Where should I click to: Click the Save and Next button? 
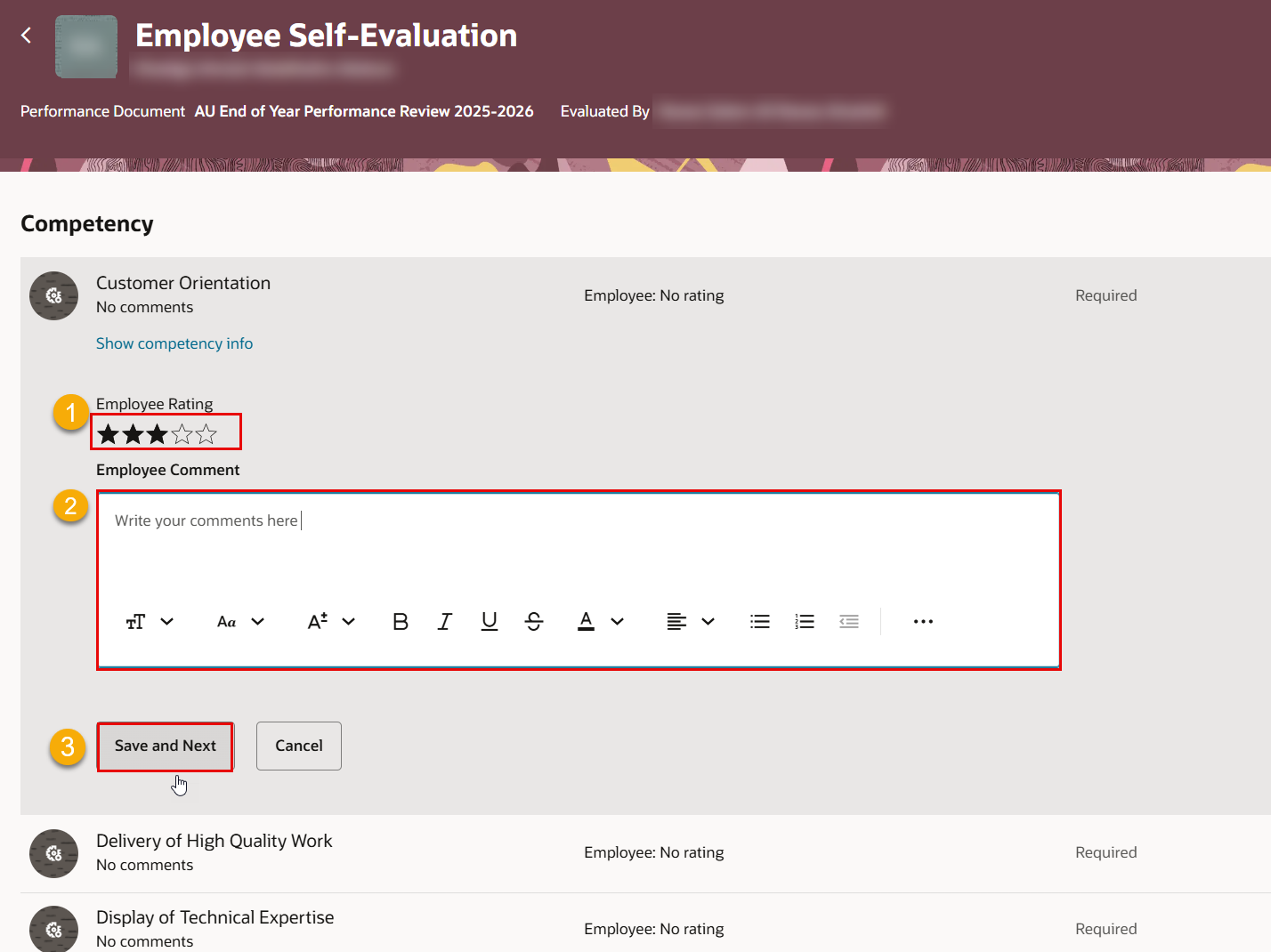click(x=166, y=746)
